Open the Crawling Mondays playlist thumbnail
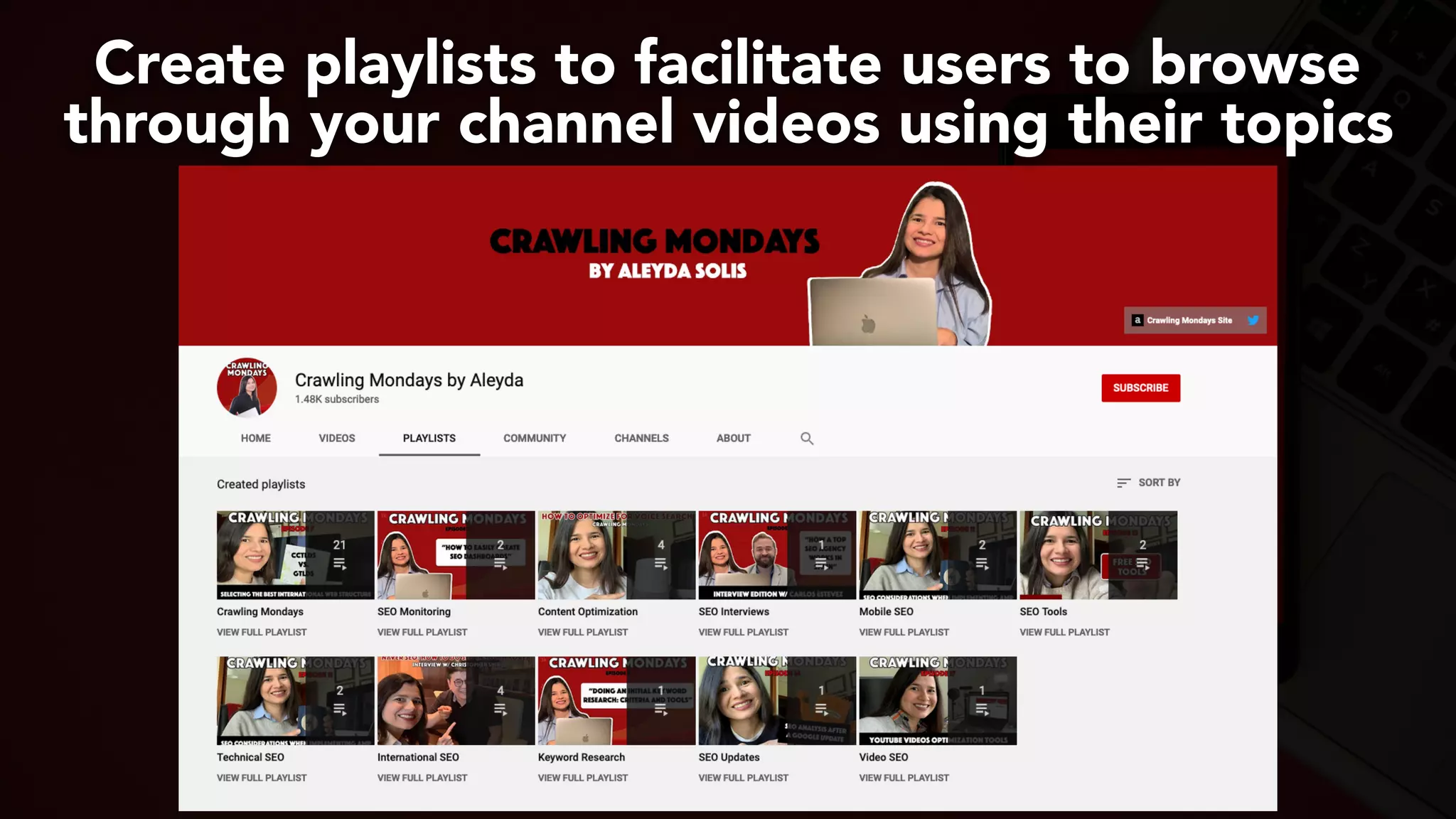Screen dimensions: 1456x819 [295, 555]
